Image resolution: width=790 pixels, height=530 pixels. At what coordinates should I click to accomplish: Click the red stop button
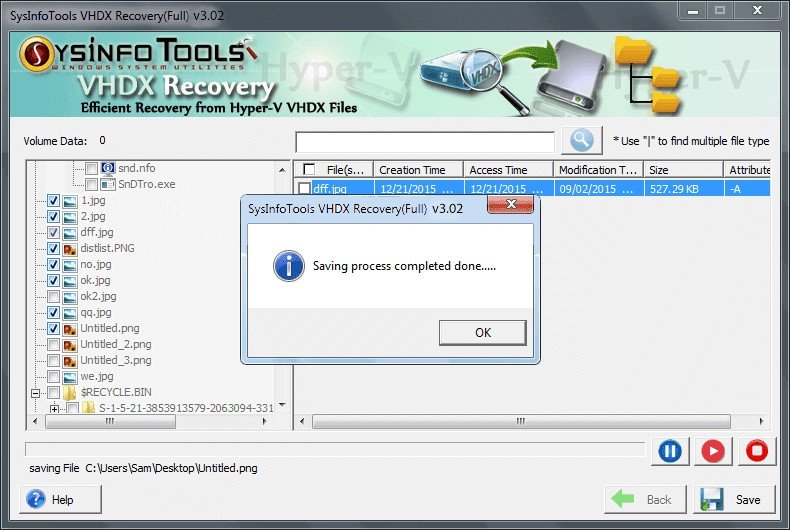click(757, 451)
